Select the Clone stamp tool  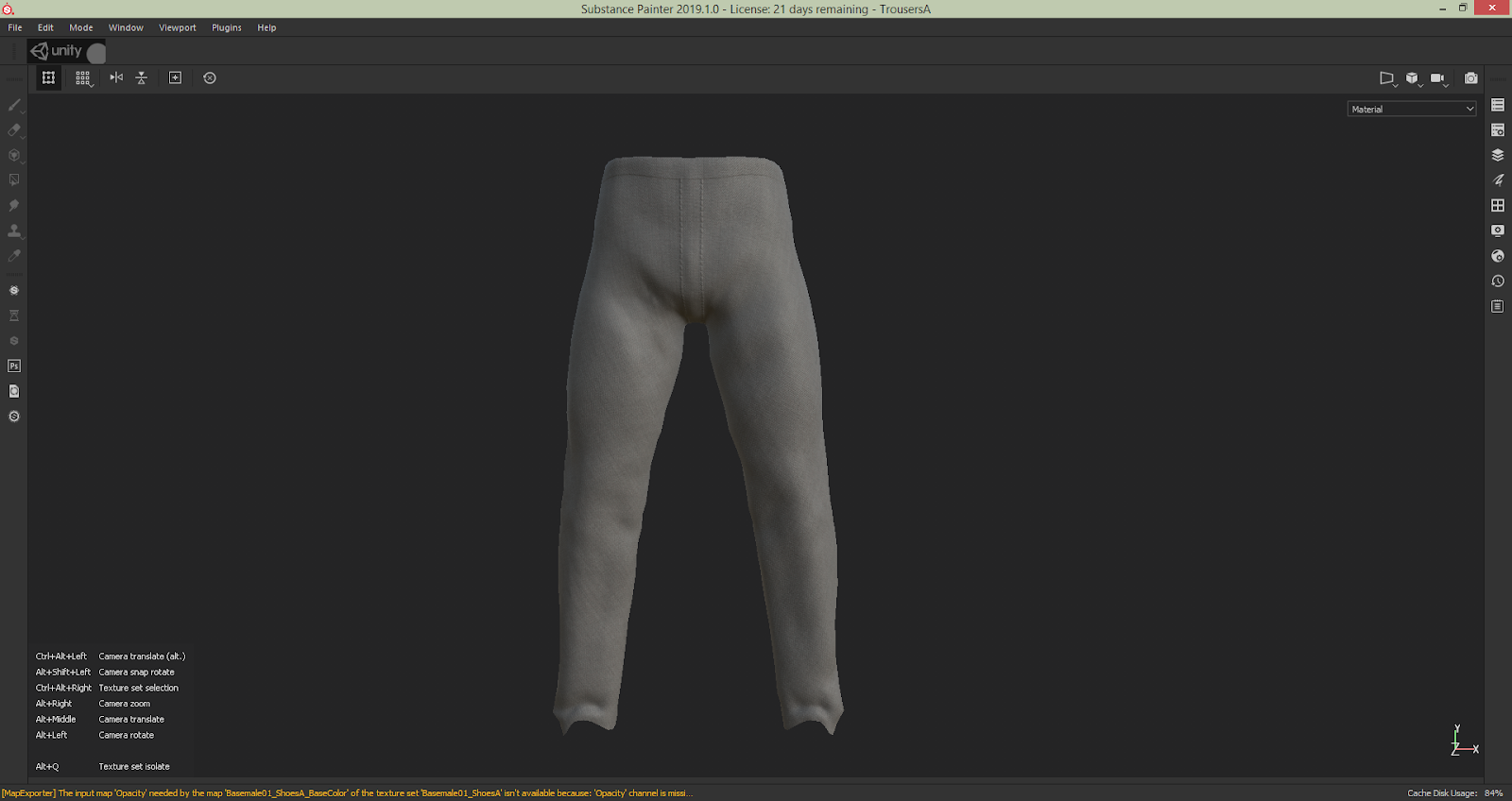(14, 230)
